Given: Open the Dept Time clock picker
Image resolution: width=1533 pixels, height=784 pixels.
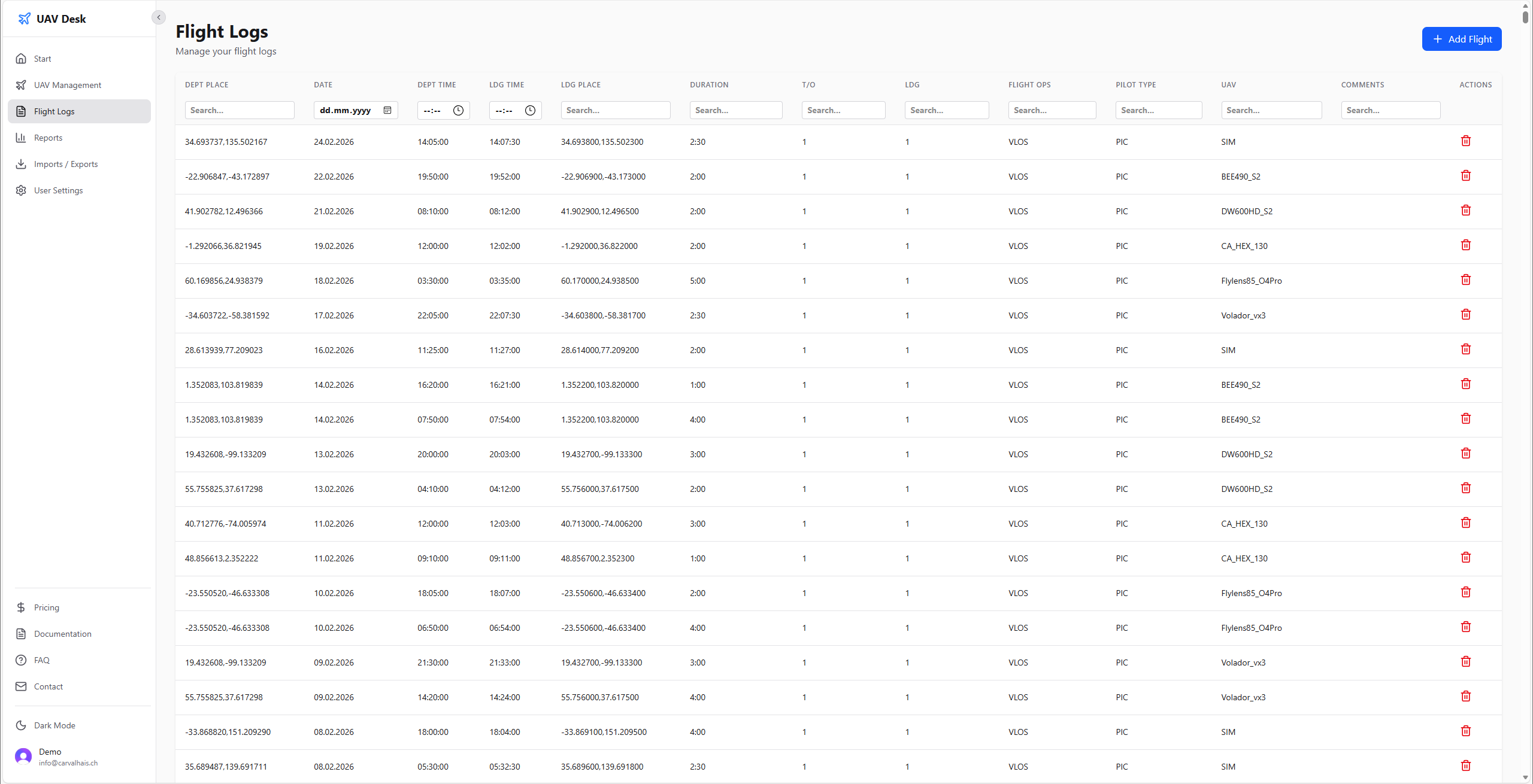Looking at the screenshot, I should pos(458,110).
